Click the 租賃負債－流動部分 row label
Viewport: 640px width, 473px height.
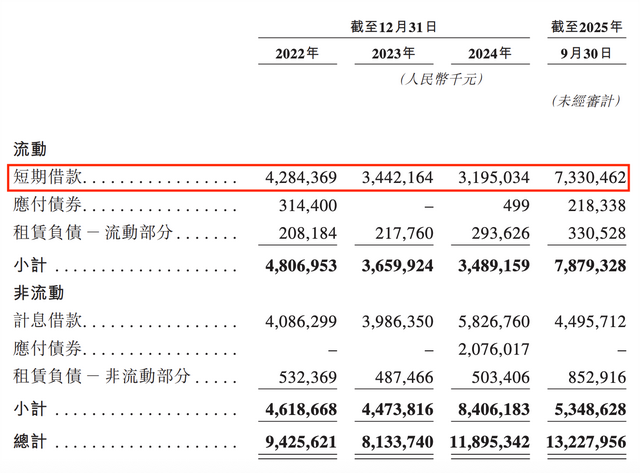[89, 234]
